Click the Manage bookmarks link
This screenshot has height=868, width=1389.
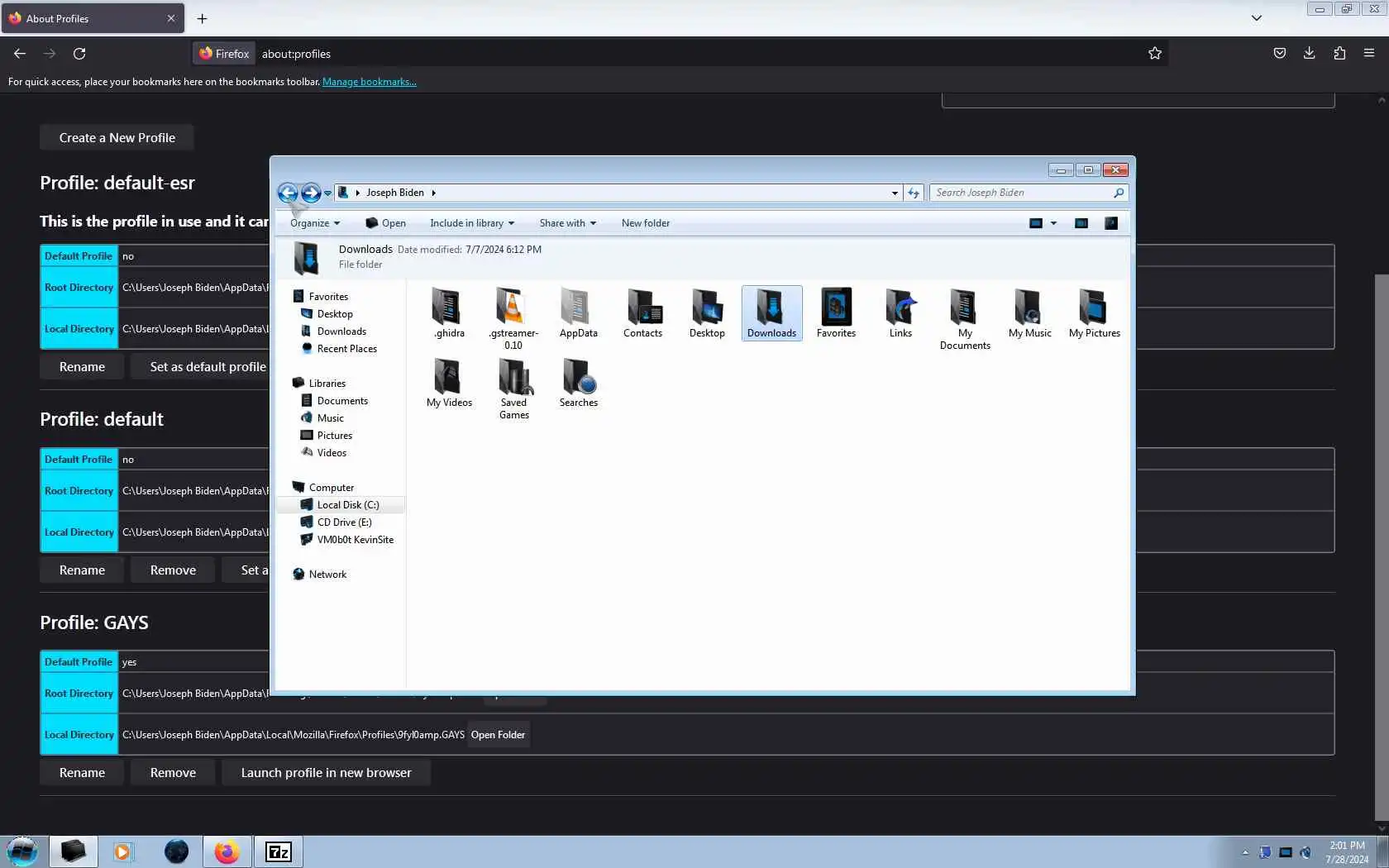coord(369,82)
